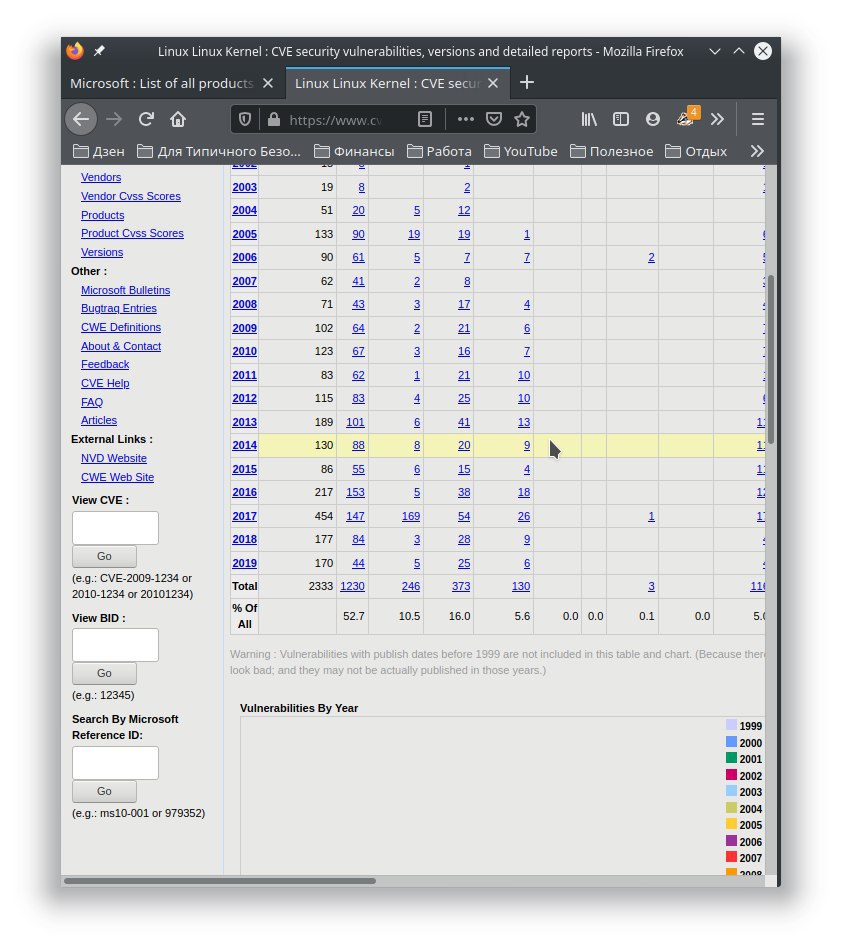Screen dimensions: 842x948
Task: Show more bookmarks with the chevron
Action: coord(757,151)
